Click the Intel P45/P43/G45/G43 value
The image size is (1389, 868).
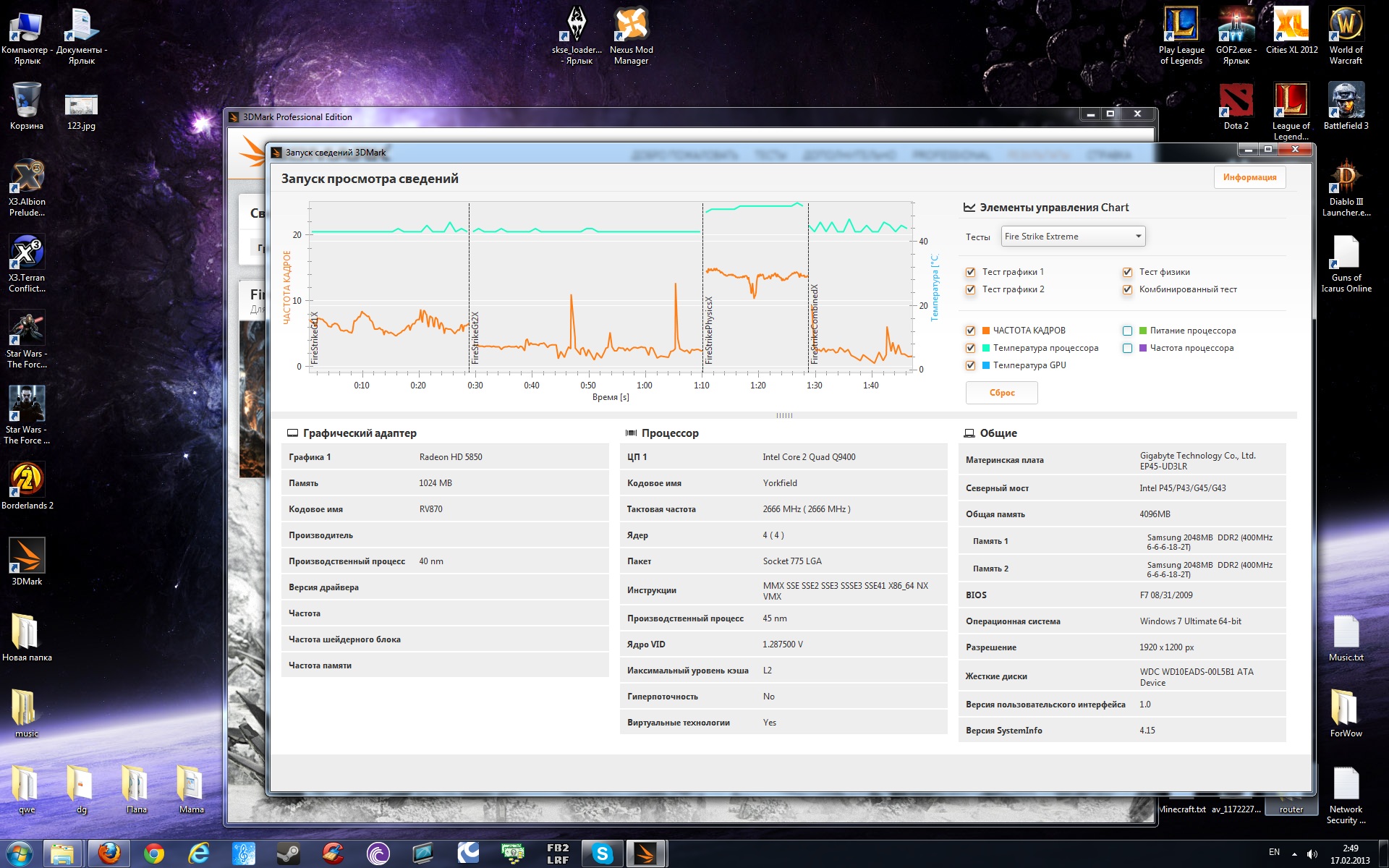(x=1183, y=488)
